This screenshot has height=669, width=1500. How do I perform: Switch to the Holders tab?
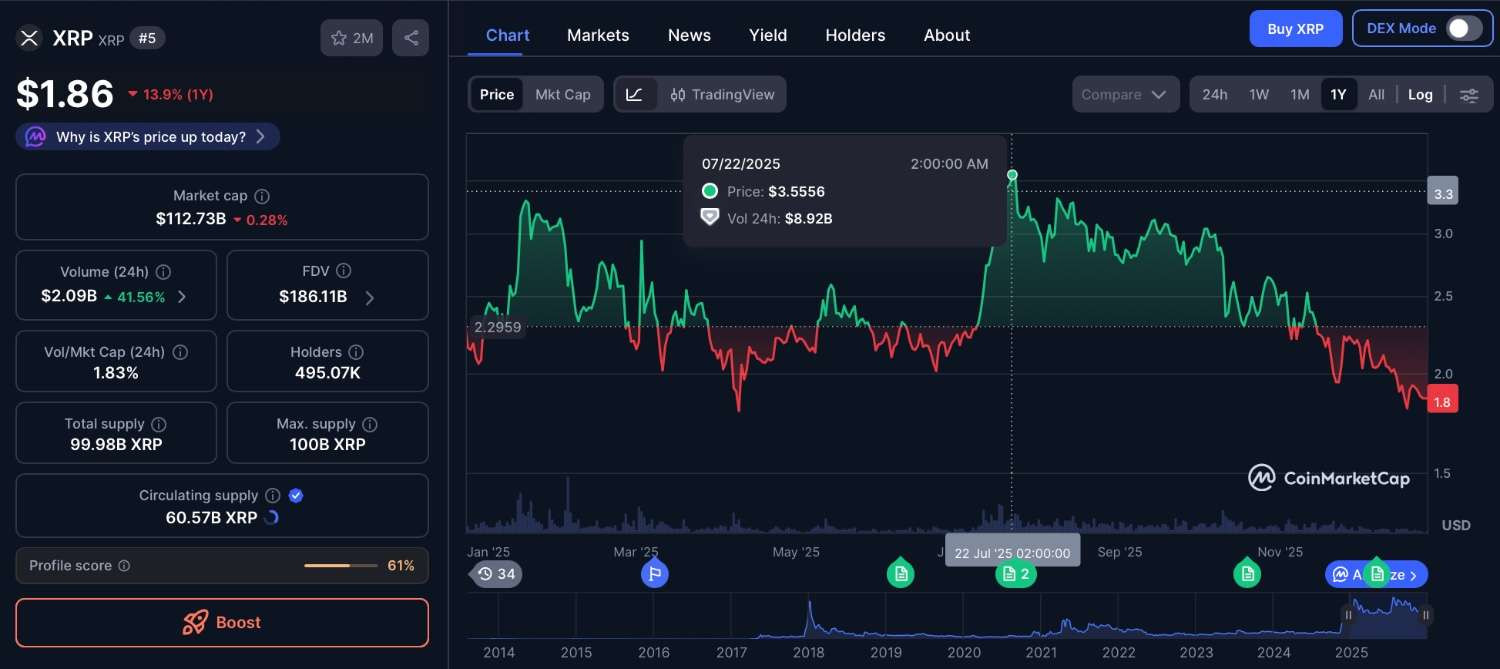855,35
